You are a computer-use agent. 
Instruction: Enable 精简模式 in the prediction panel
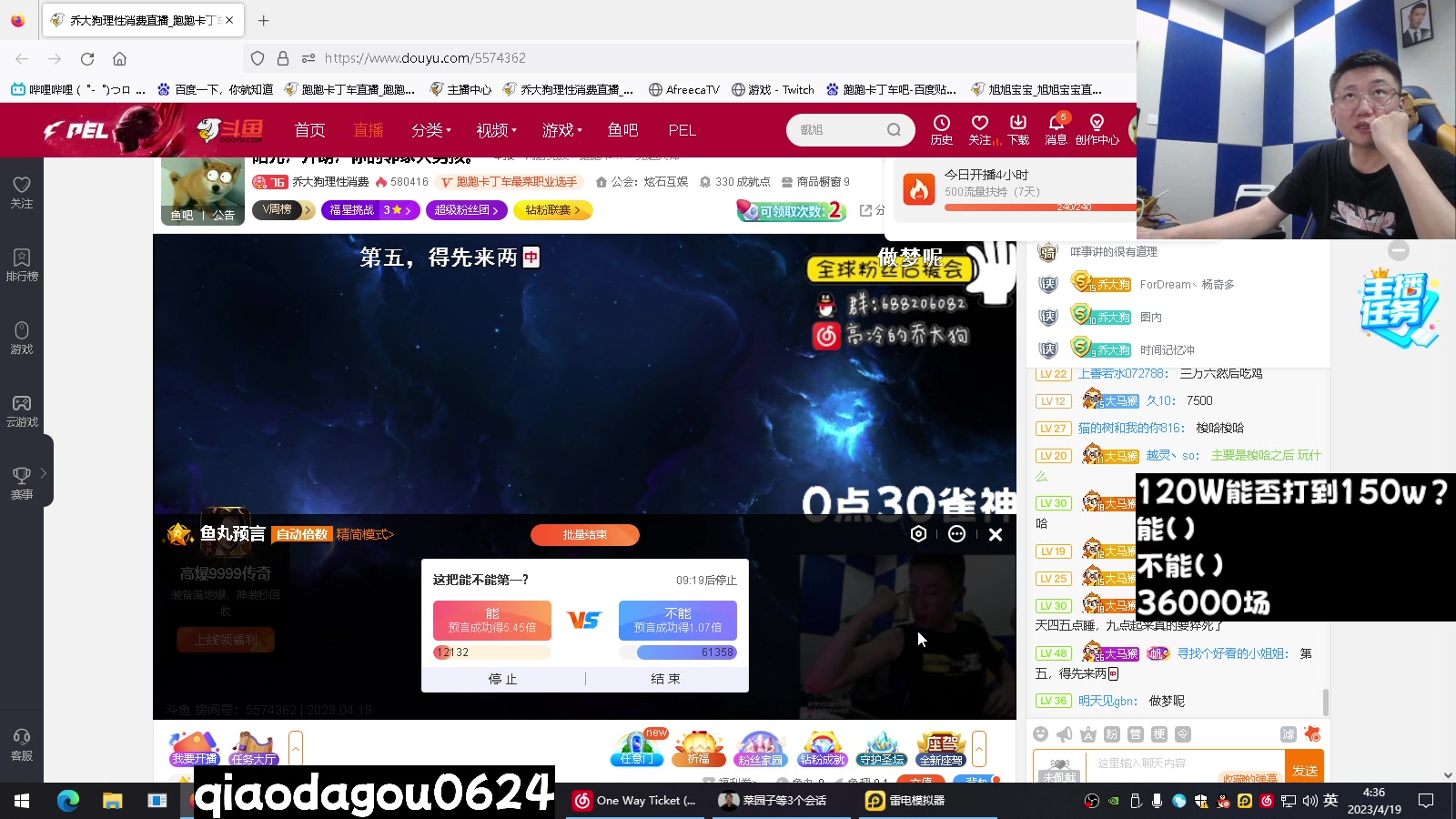coord(364,534)
